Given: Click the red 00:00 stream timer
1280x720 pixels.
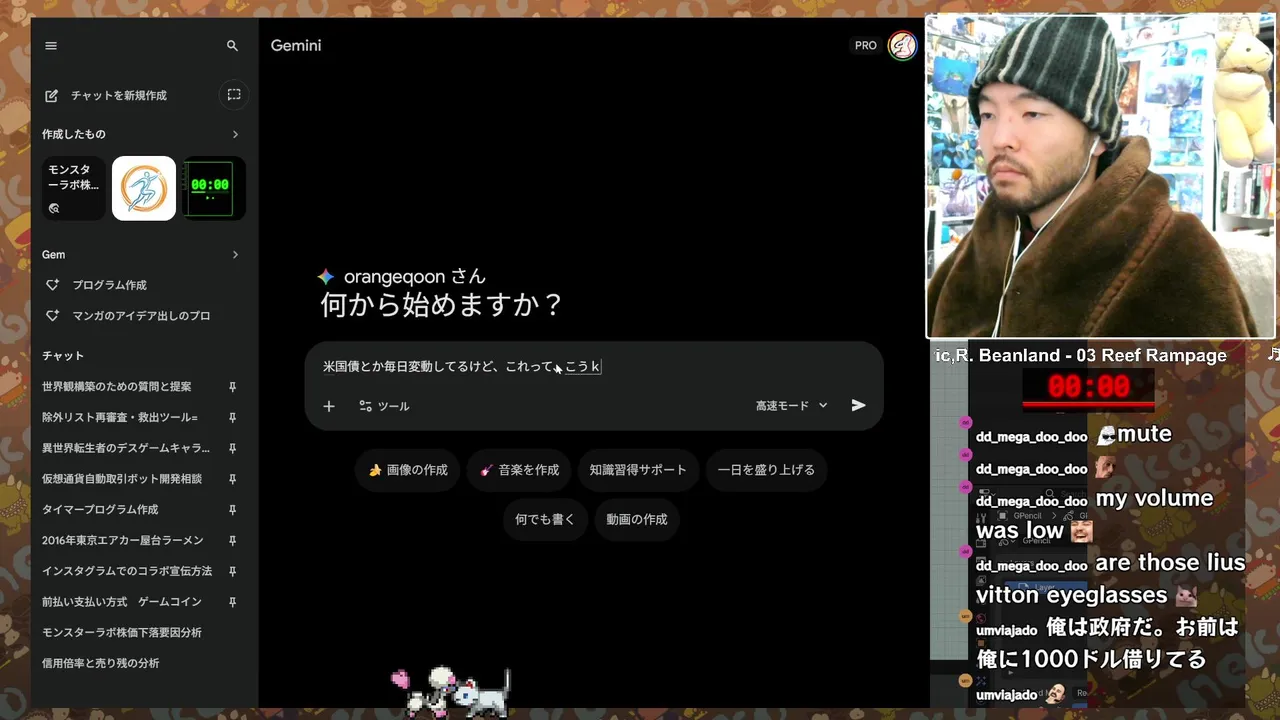Looking at the screenshot, I should pos(1088,387).
